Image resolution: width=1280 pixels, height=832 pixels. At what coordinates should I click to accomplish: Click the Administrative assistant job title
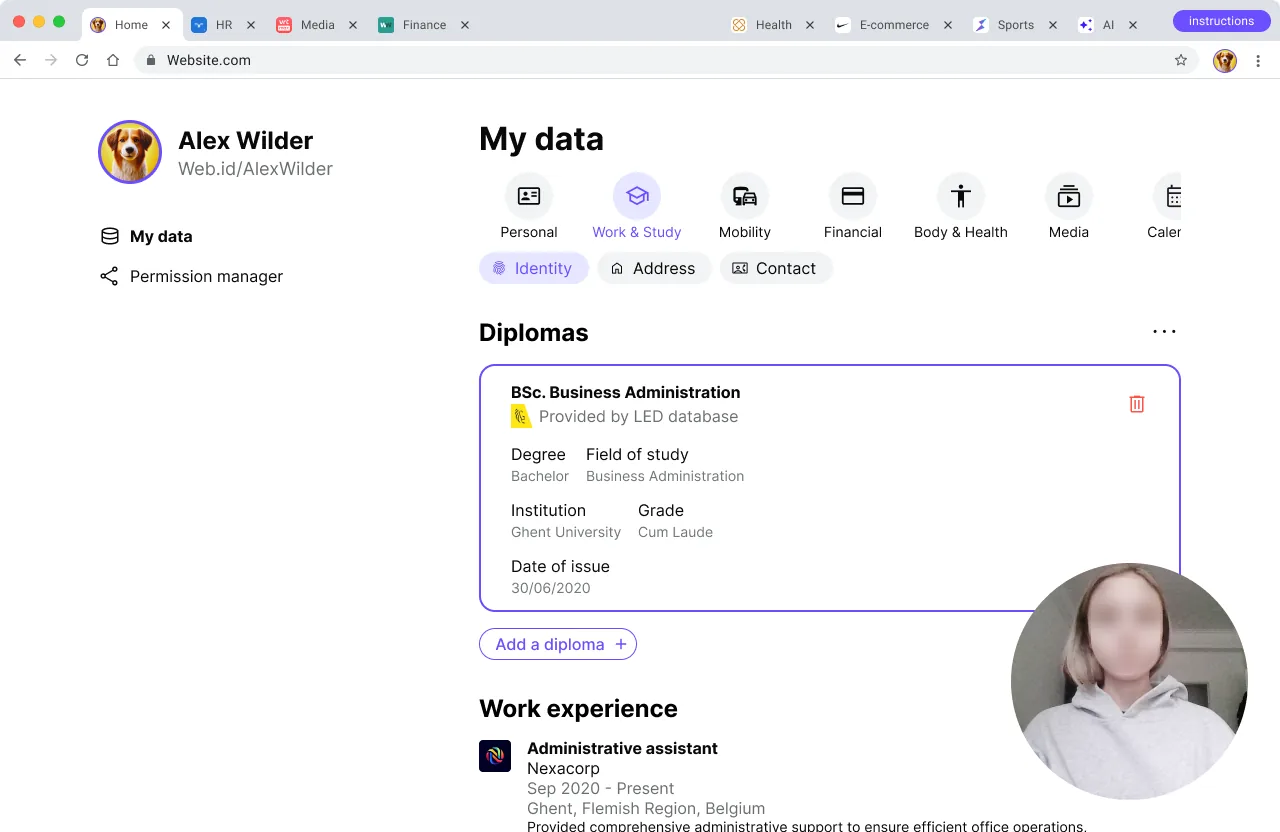(x=622, y=748)
